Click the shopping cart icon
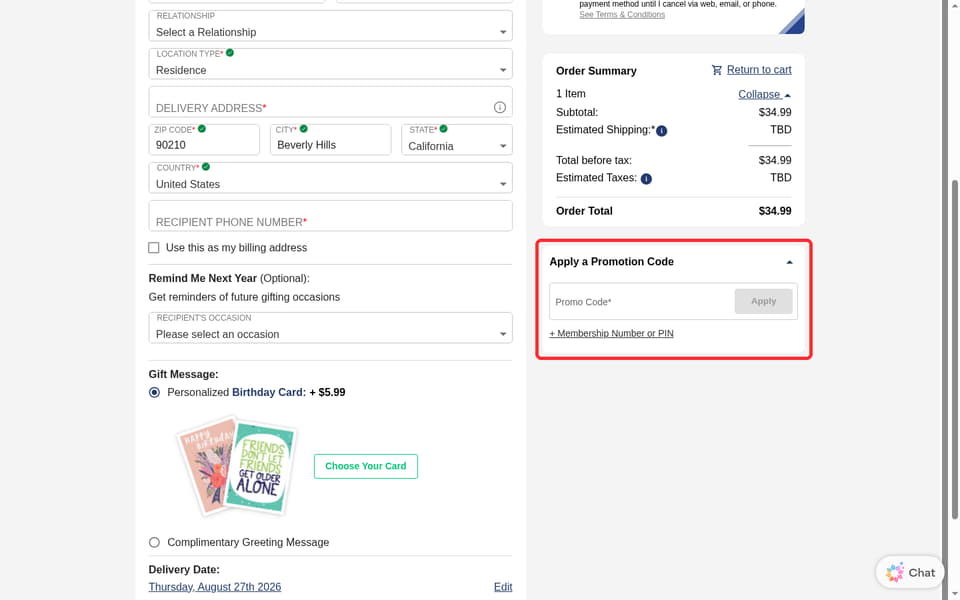Image resolution: width=960 pixels, height=600 pixels. tap(716, 70)
